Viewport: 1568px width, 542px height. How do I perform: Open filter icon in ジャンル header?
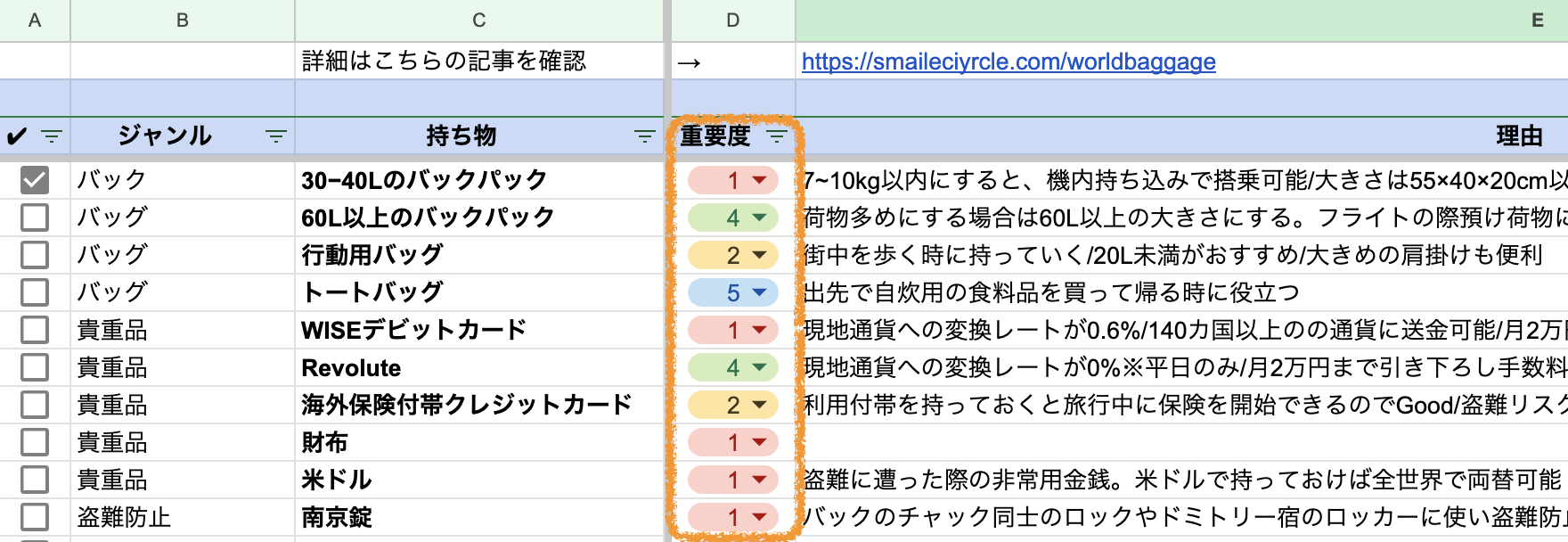click(x=276, y=136)
